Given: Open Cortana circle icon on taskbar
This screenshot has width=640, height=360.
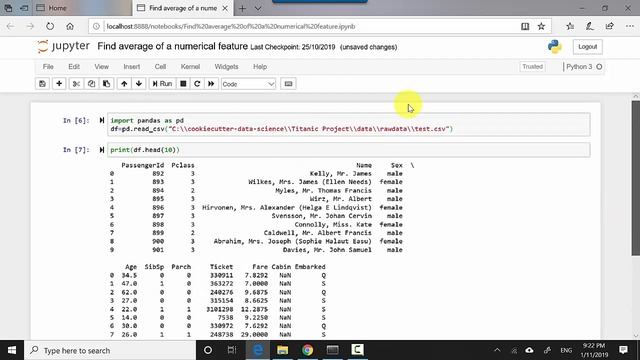Looking at the screenshot, I should coord(208,350).
